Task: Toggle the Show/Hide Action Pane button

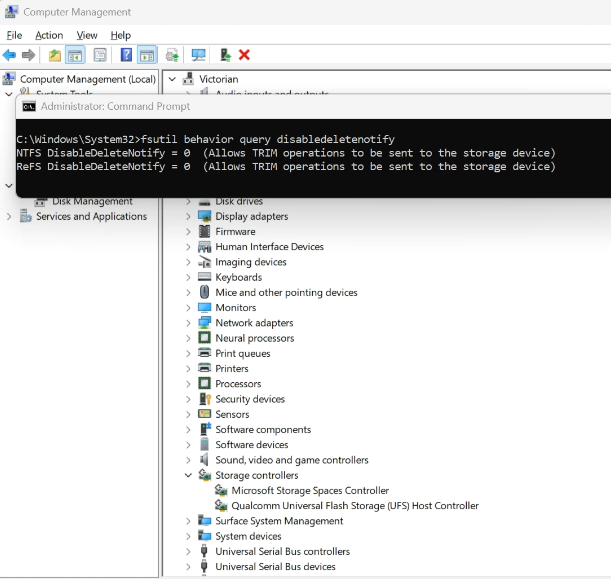Action: tap(147, 55)
